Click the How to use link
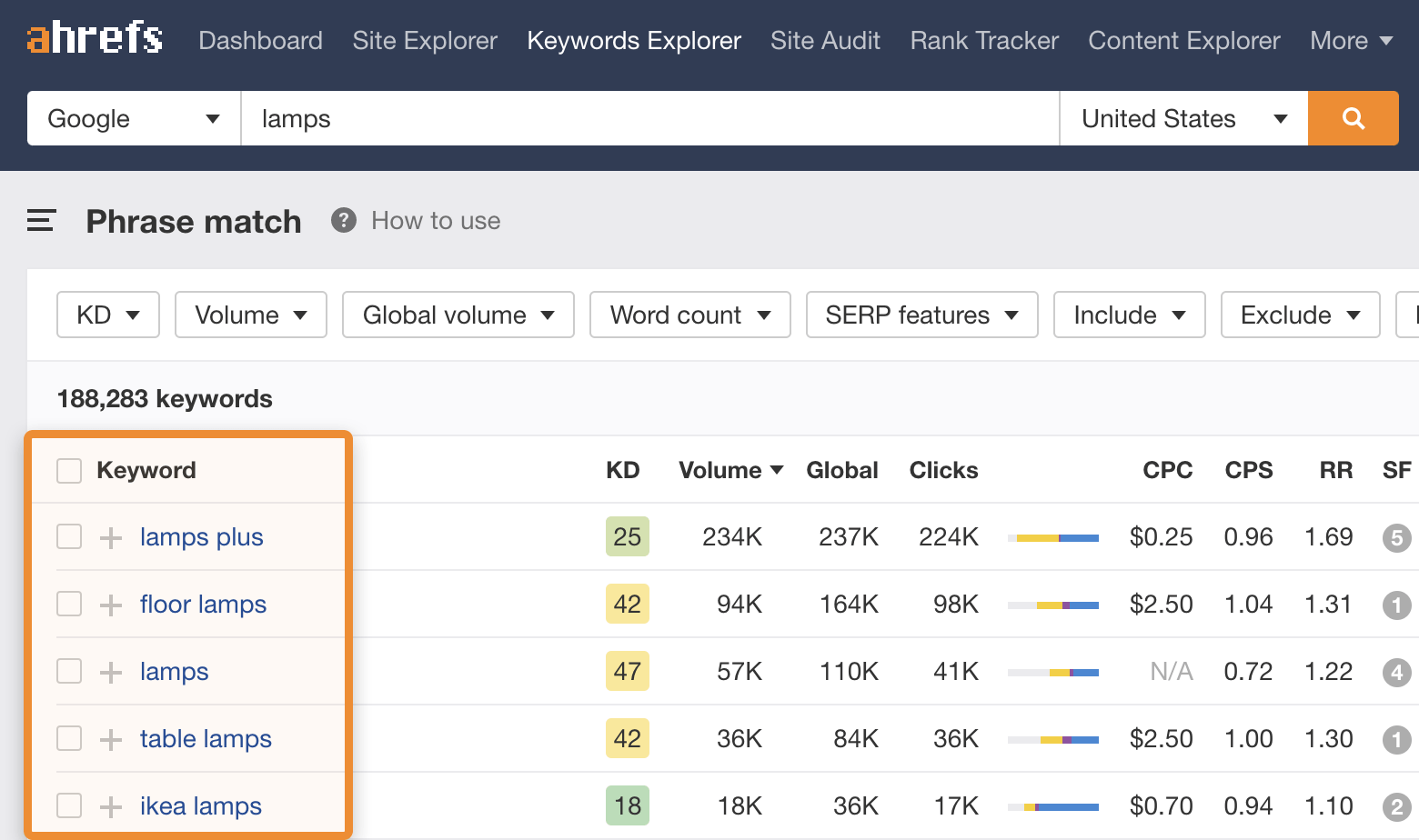 click(x=436, y=221)
